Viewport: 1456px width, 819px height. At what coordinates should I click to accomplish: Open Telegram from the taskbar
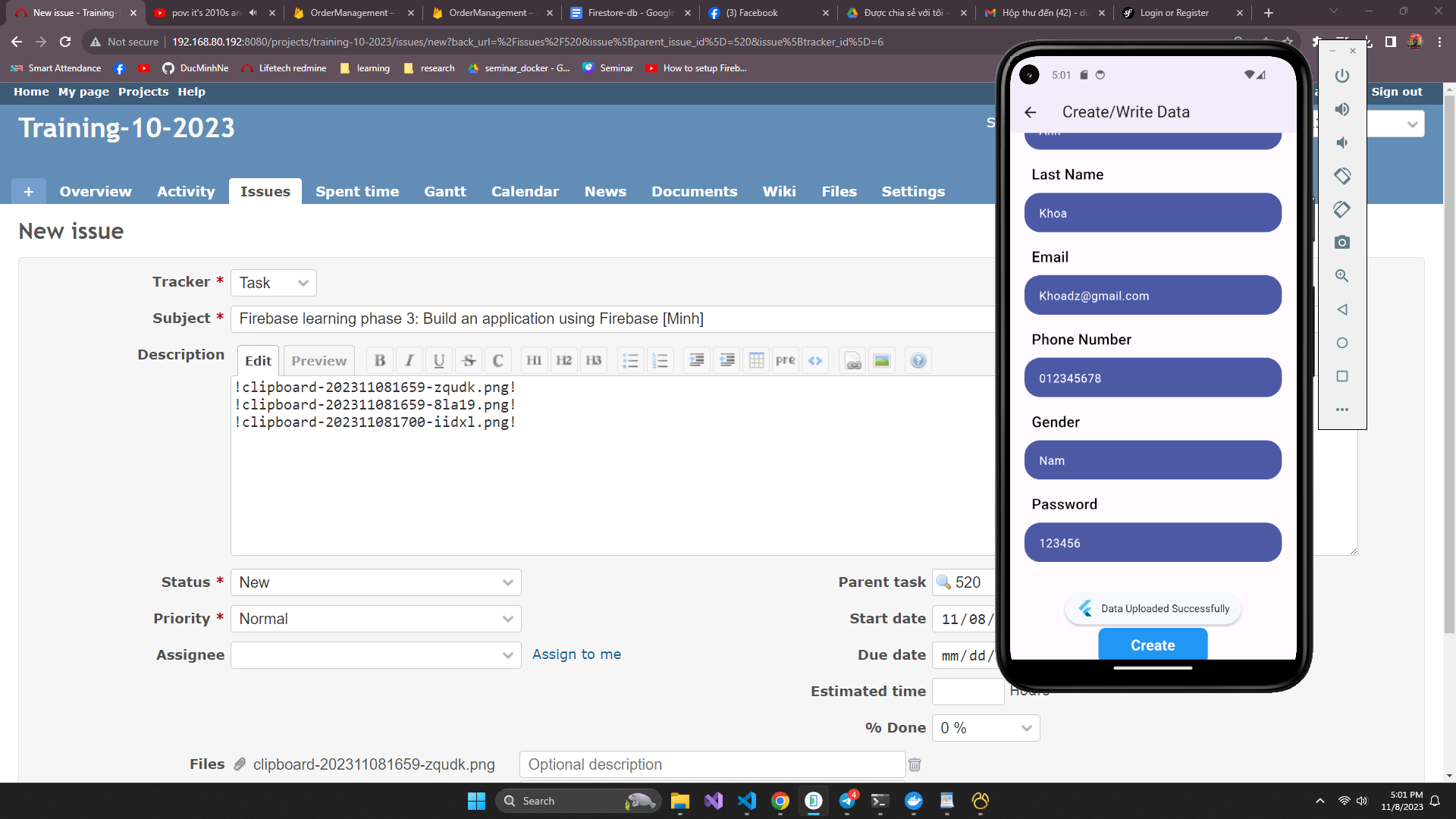pos(847,801)
